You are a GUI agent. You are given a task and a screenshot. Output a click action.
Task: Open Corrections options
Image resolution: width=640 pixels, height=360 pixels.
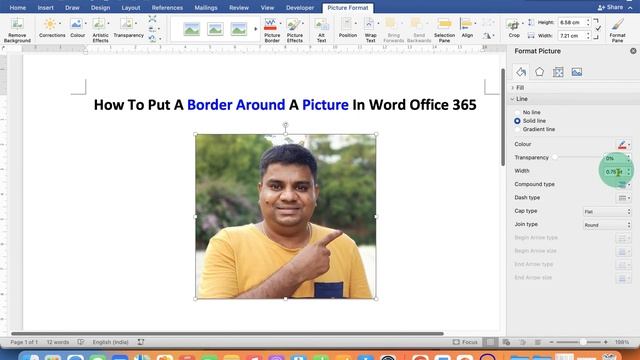[x=52, y=28]
